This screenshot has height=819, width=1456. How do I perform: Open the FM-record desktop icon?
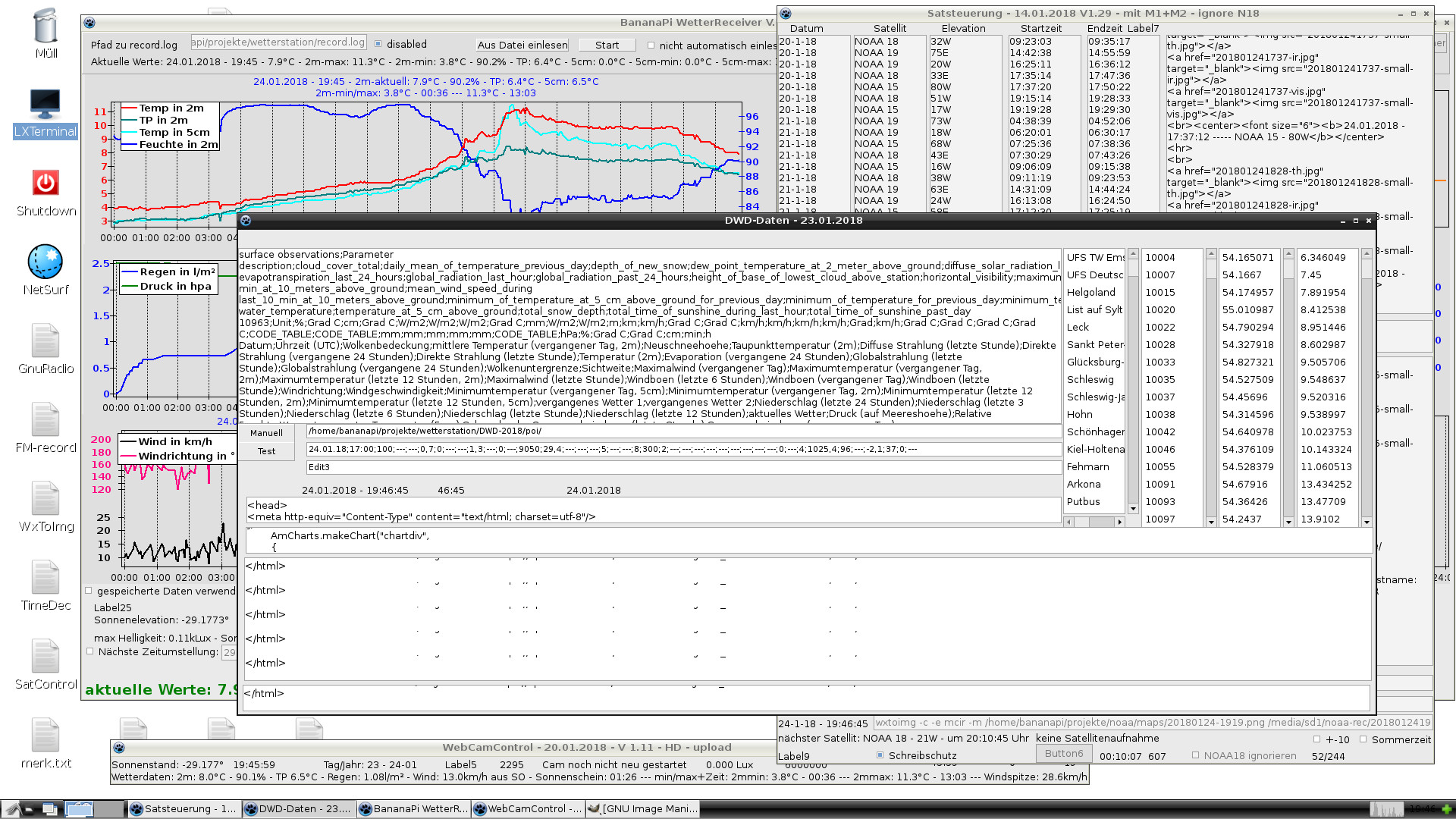coord(45,419)
